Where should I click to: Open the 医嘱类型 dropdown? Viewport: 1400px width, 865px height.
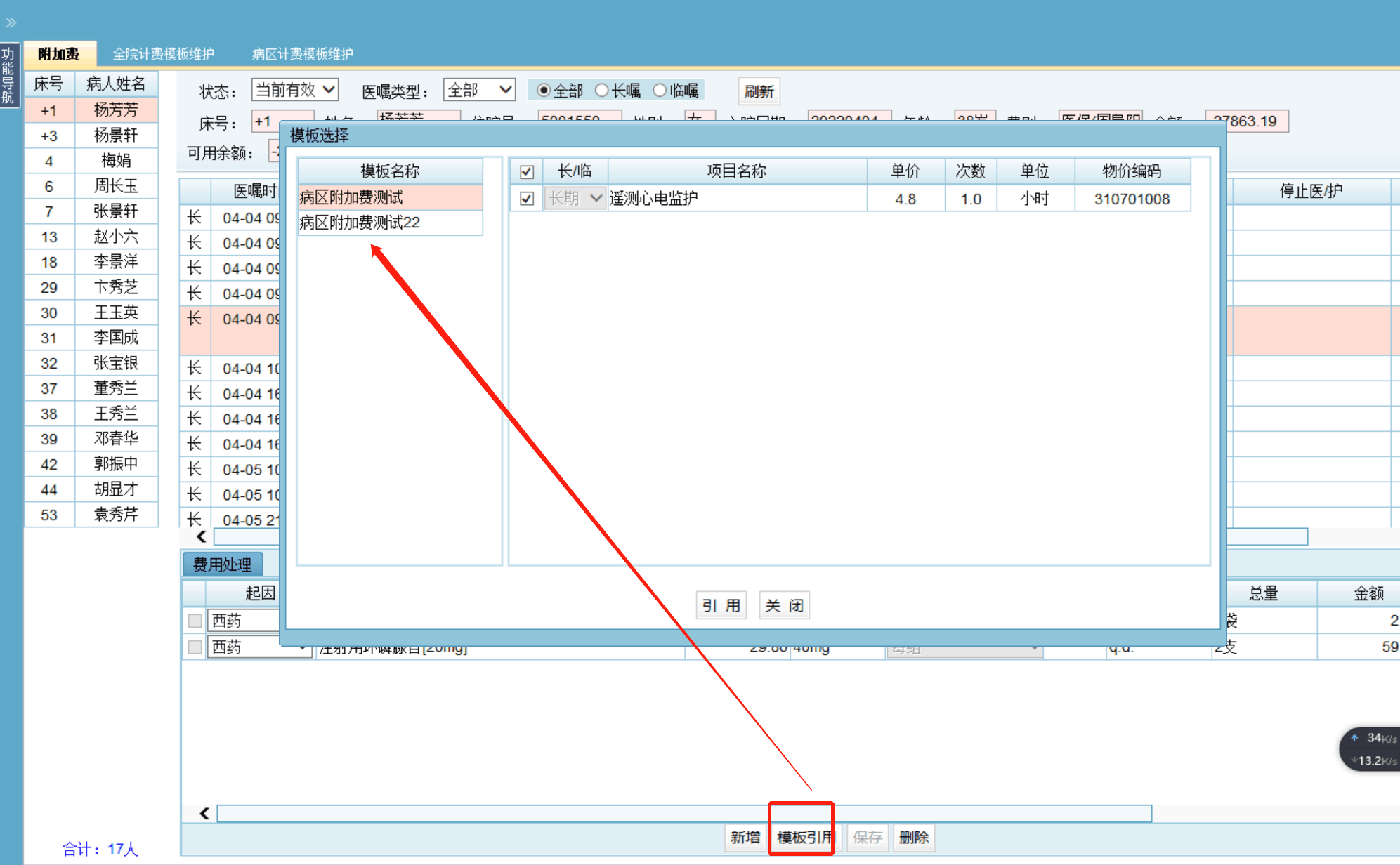pos(480,90)
